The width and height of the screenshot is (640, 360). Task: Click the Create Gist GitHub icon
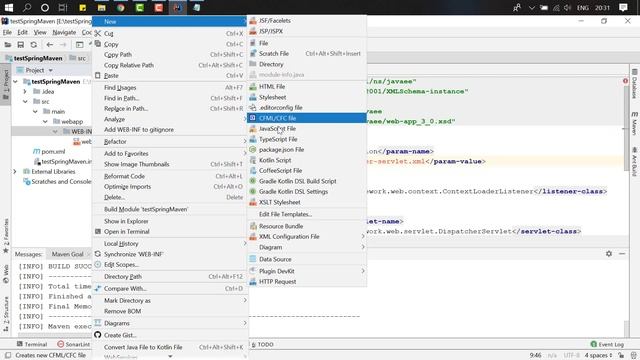[98, 335]
